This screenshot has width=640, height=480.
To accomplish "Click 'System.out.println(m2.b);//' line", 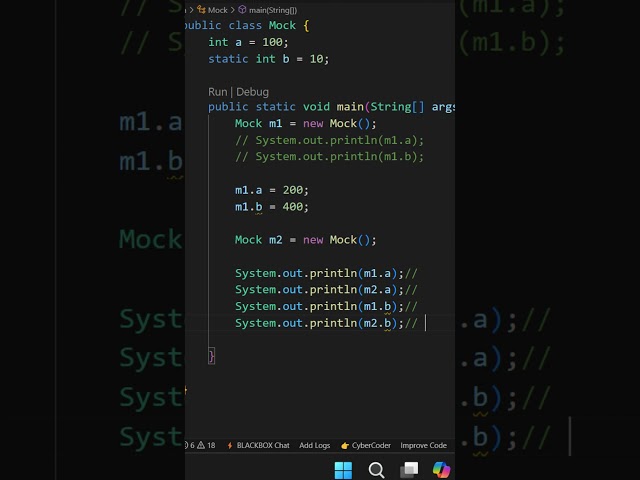I will [x=326, y=323].
